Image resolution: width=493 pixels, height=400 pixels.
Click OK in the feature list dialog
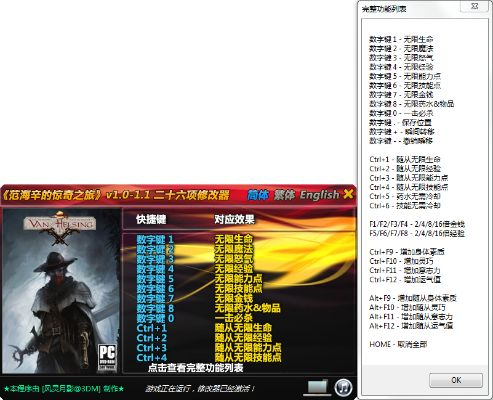click(x=456, y=380)
